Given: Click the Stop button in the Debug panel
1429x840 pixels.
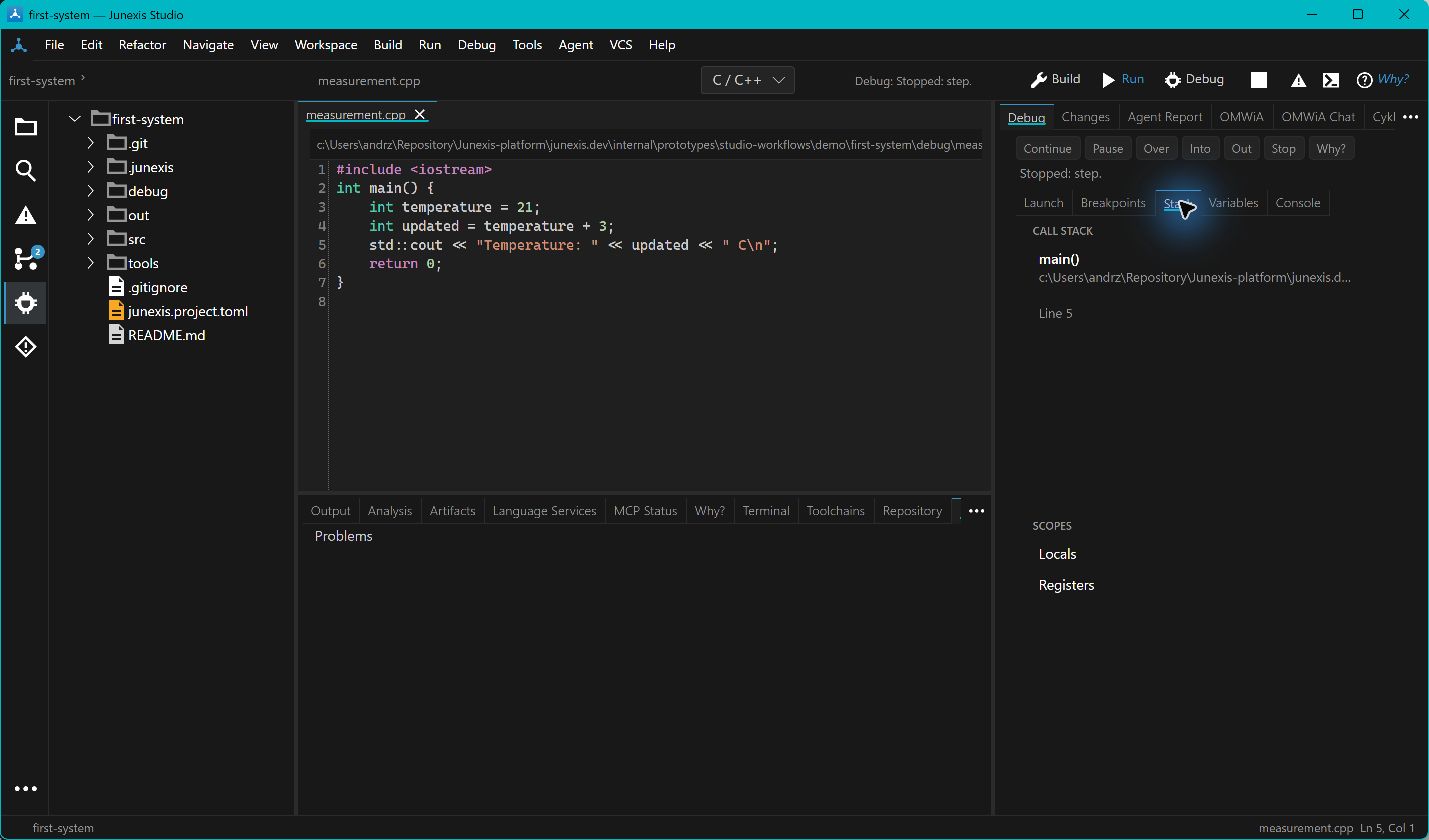Looking at the screenshot, I should pyautogui.click(x=1283, y=149).
